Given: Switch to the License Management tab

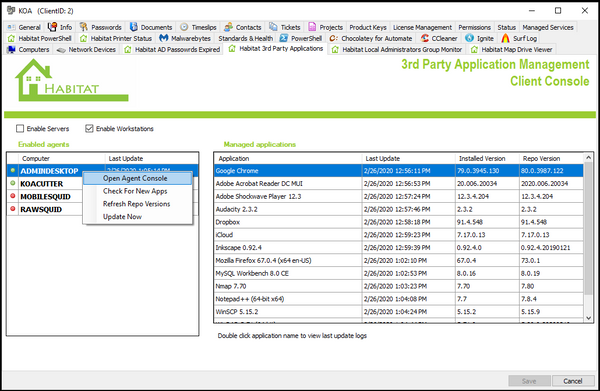Looking at the screenshot, I should pos(422,27).
